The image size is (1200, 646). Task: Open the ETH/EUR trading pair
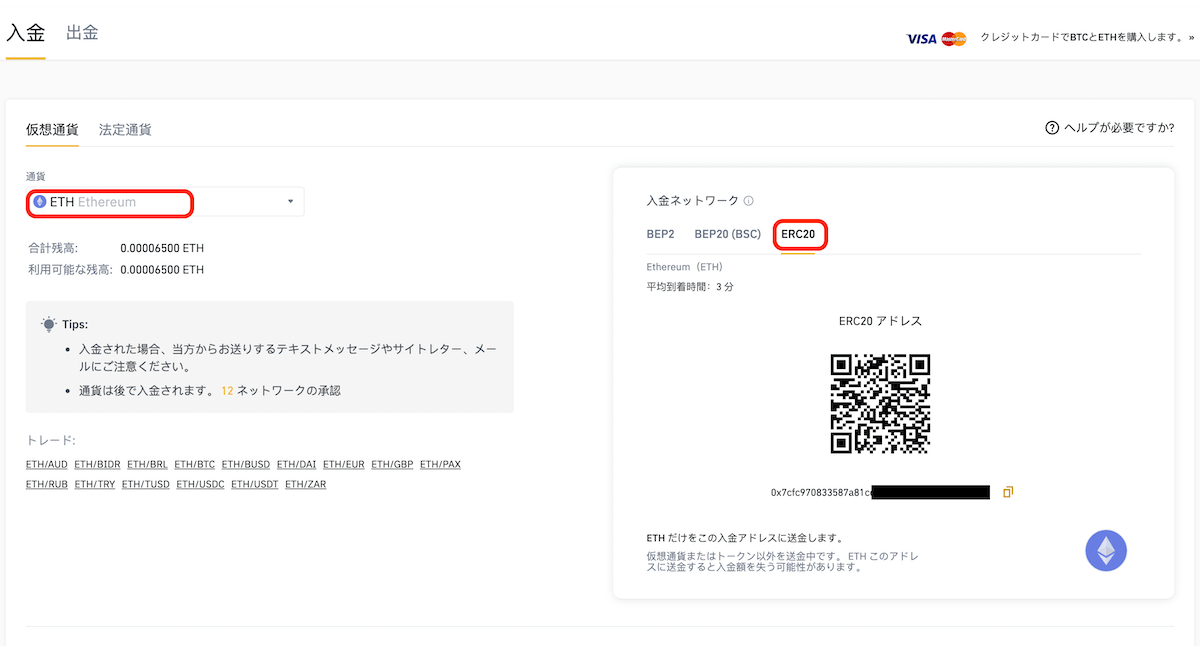point(344,464)
